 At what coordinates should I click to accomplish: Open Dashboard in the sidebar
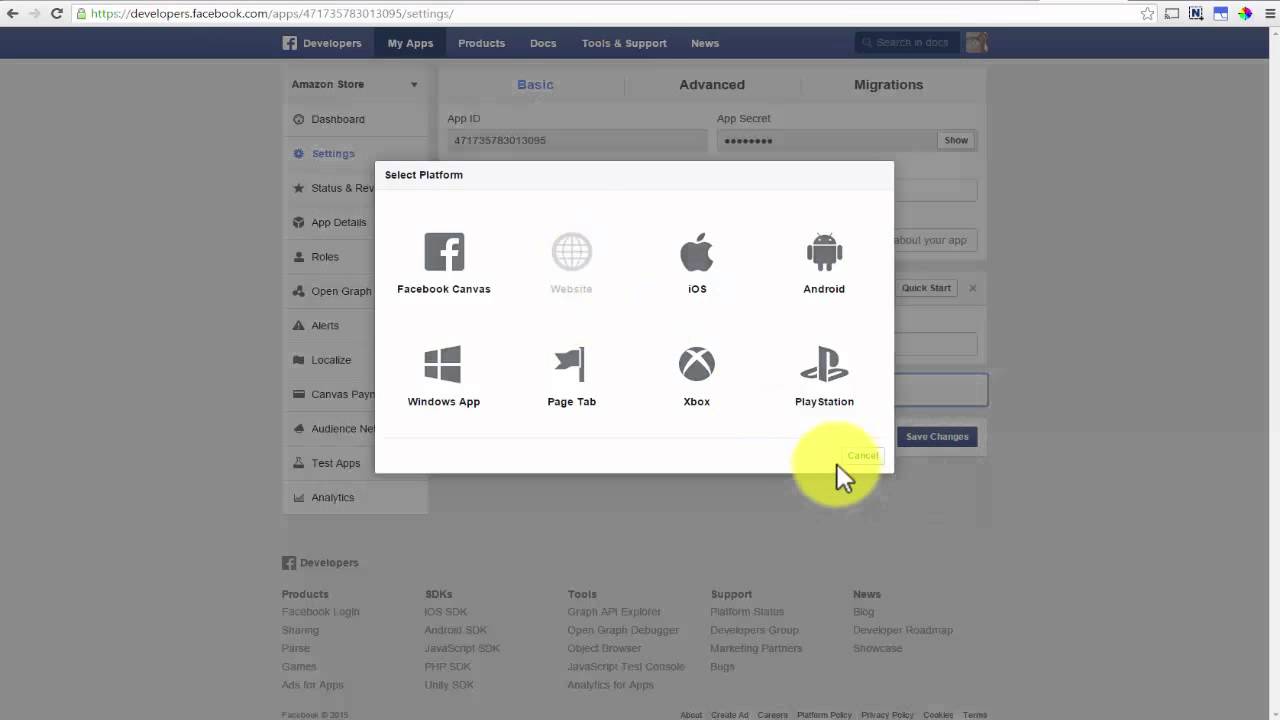[338, 119]
